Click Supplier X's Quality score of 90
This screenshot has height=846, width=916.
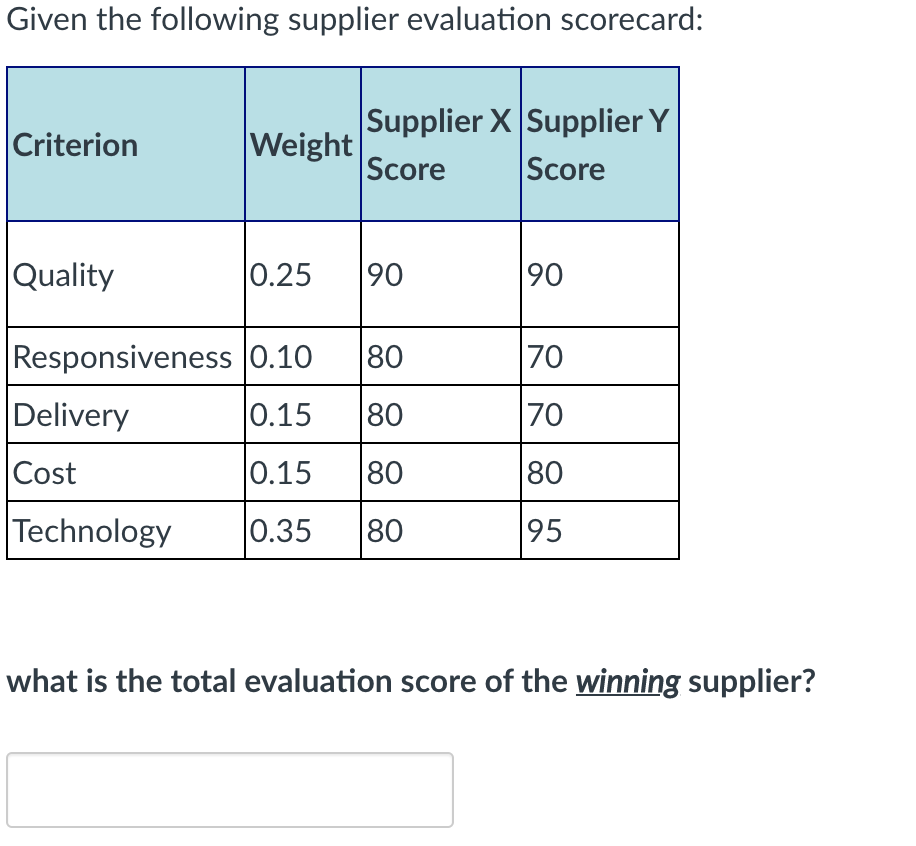(382, 274)
